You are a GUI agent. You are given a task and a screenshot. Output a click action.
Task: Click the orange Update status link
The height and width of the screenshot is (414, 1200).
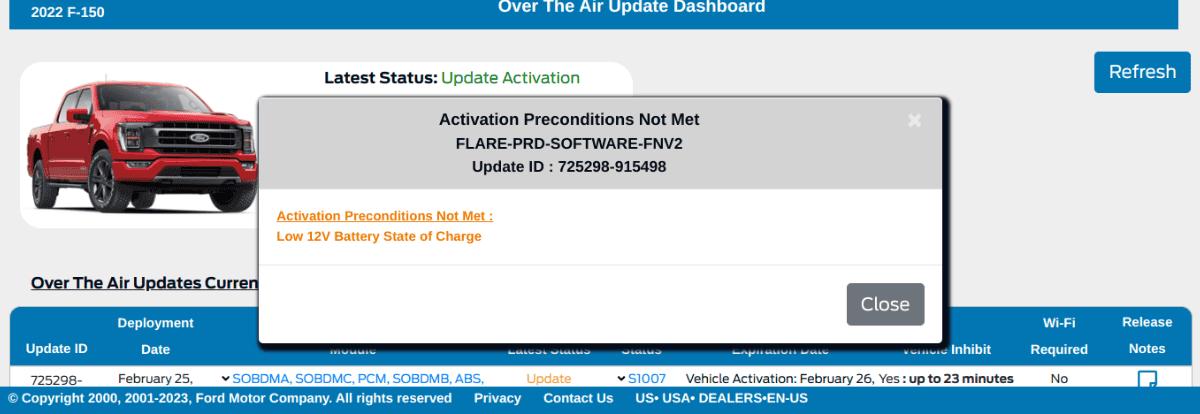[548, 379]
